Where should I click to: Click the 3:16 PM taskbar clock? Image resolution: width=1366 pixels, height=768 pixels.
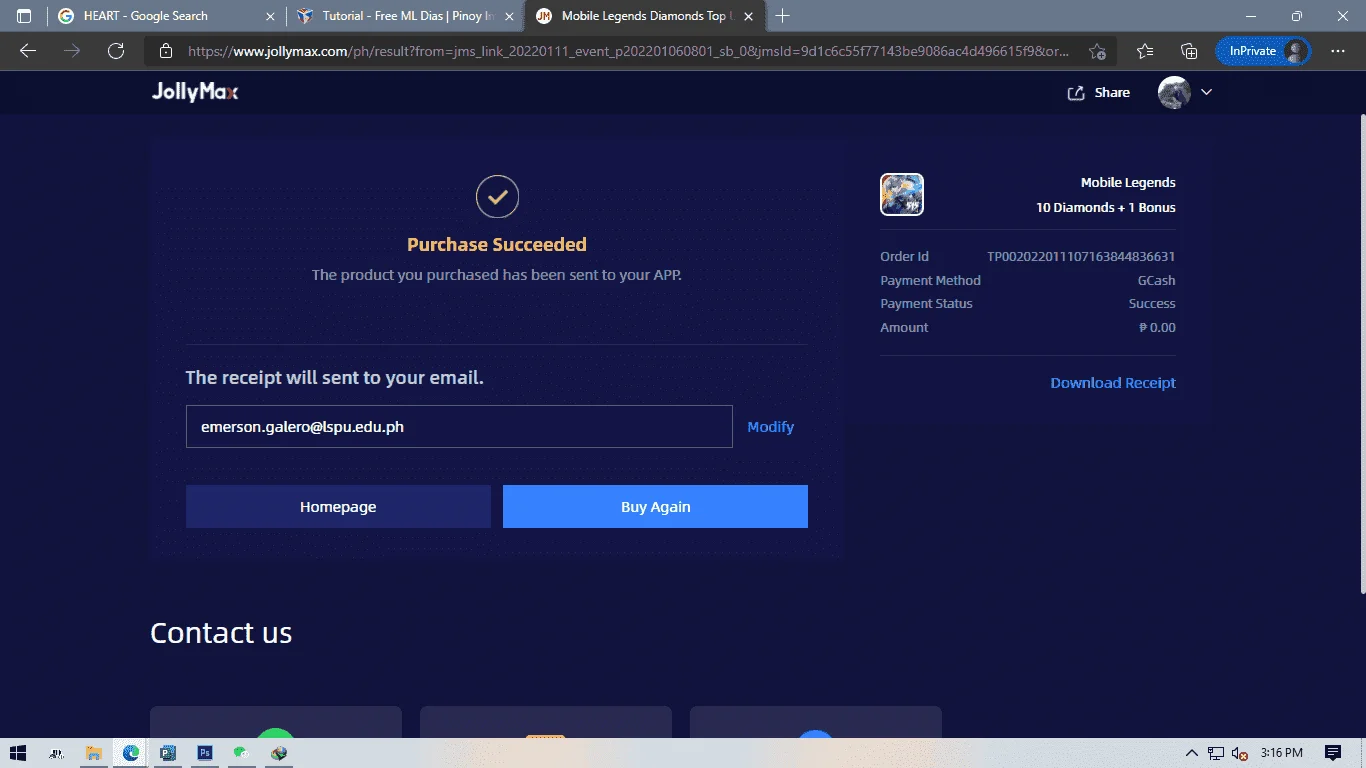pos(1281,753)
